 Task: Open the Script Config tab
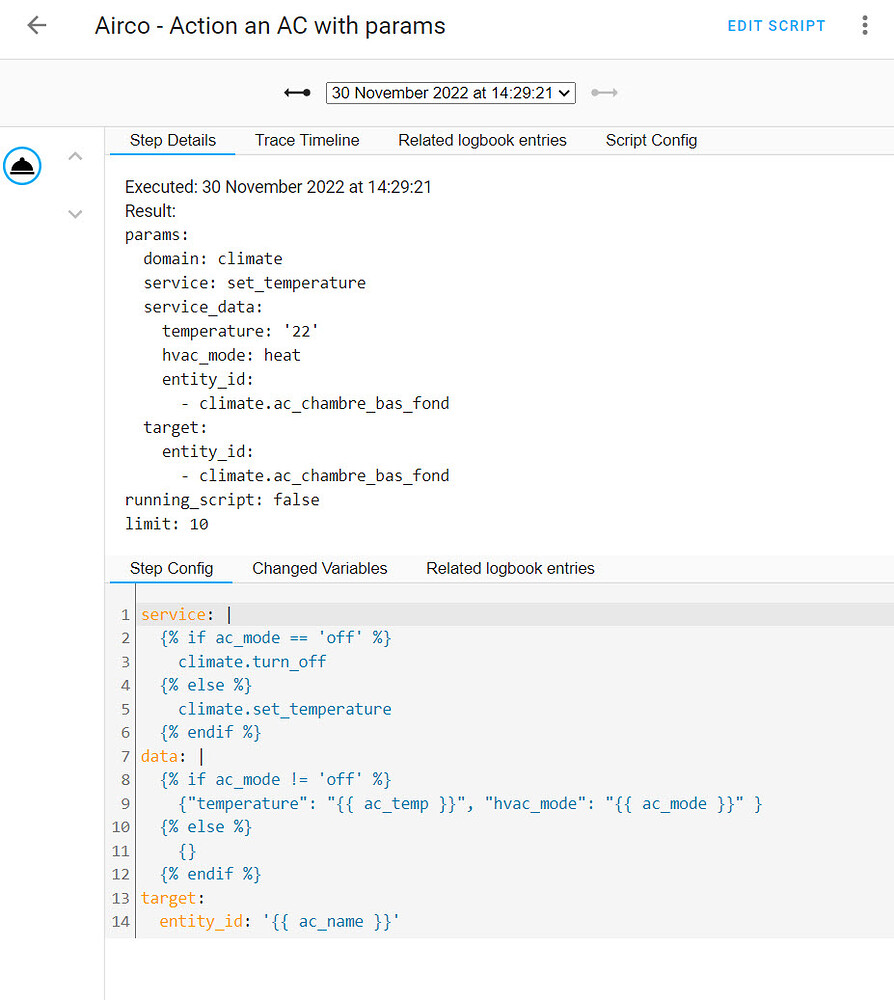click(x=651, y=140)
